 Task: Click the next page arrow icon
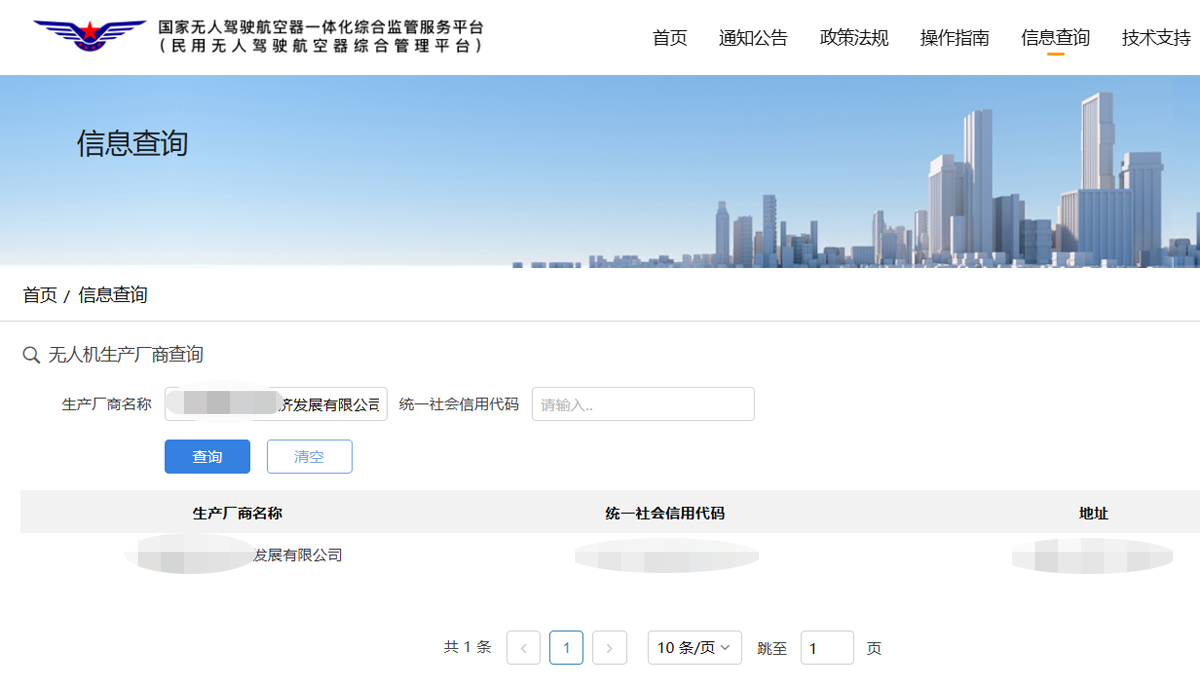(609, 647)
